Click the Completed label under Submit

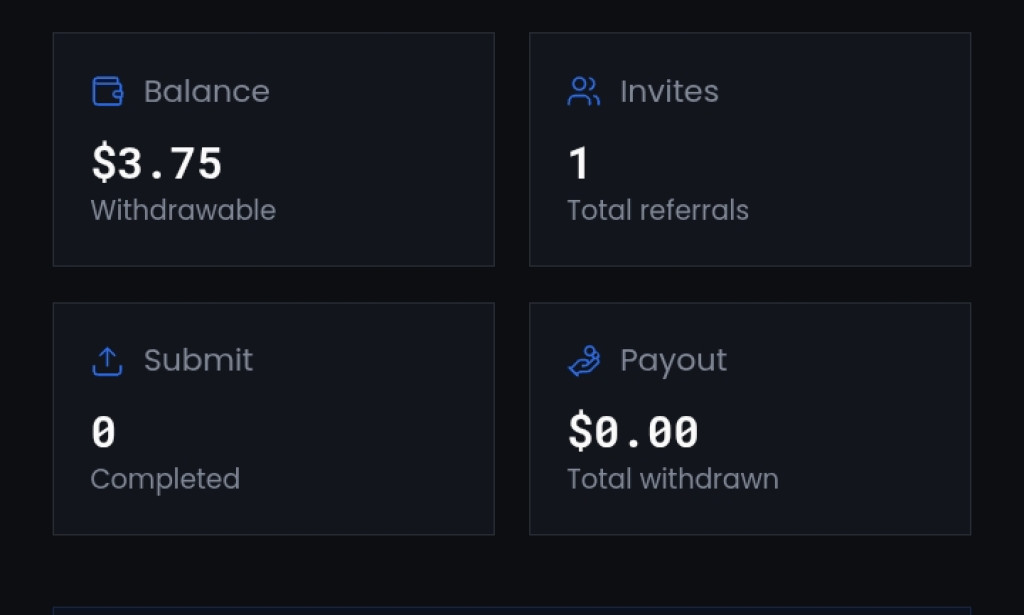click(x=165, y=480)
